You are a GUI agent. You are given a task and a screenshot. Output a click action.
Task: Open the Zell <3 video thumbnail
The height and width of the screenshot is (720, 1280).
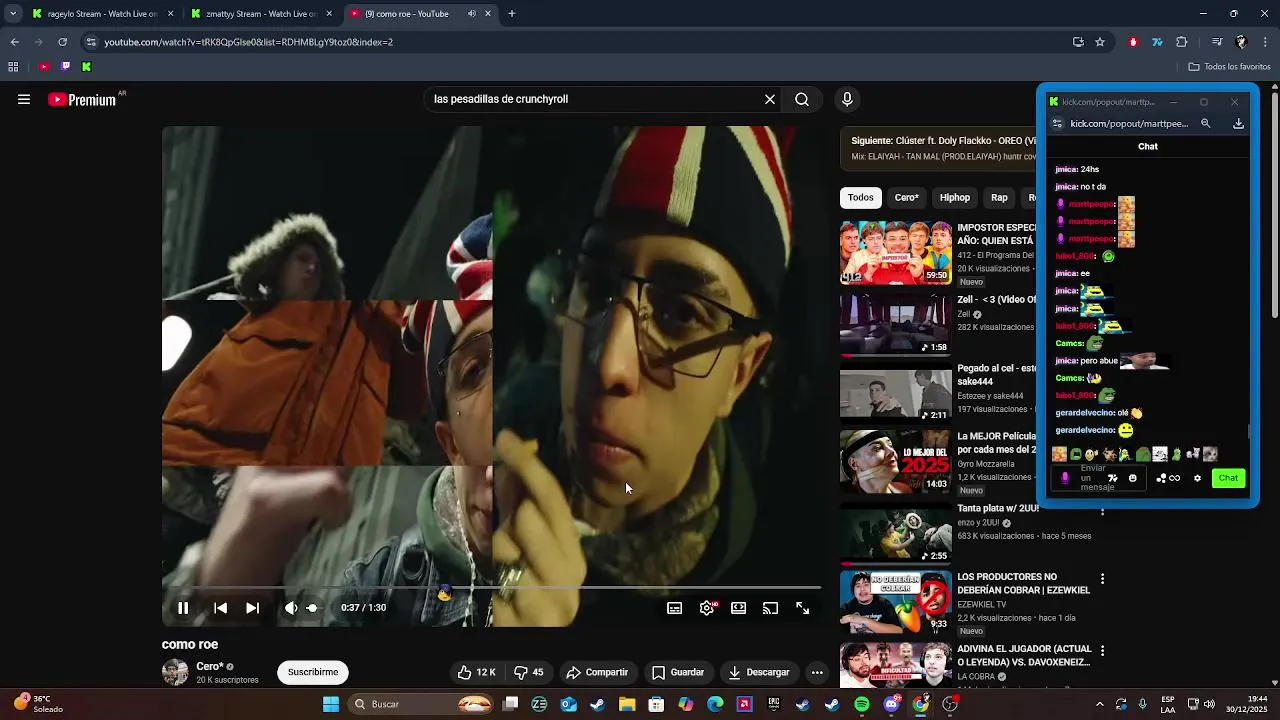point(896,325)
